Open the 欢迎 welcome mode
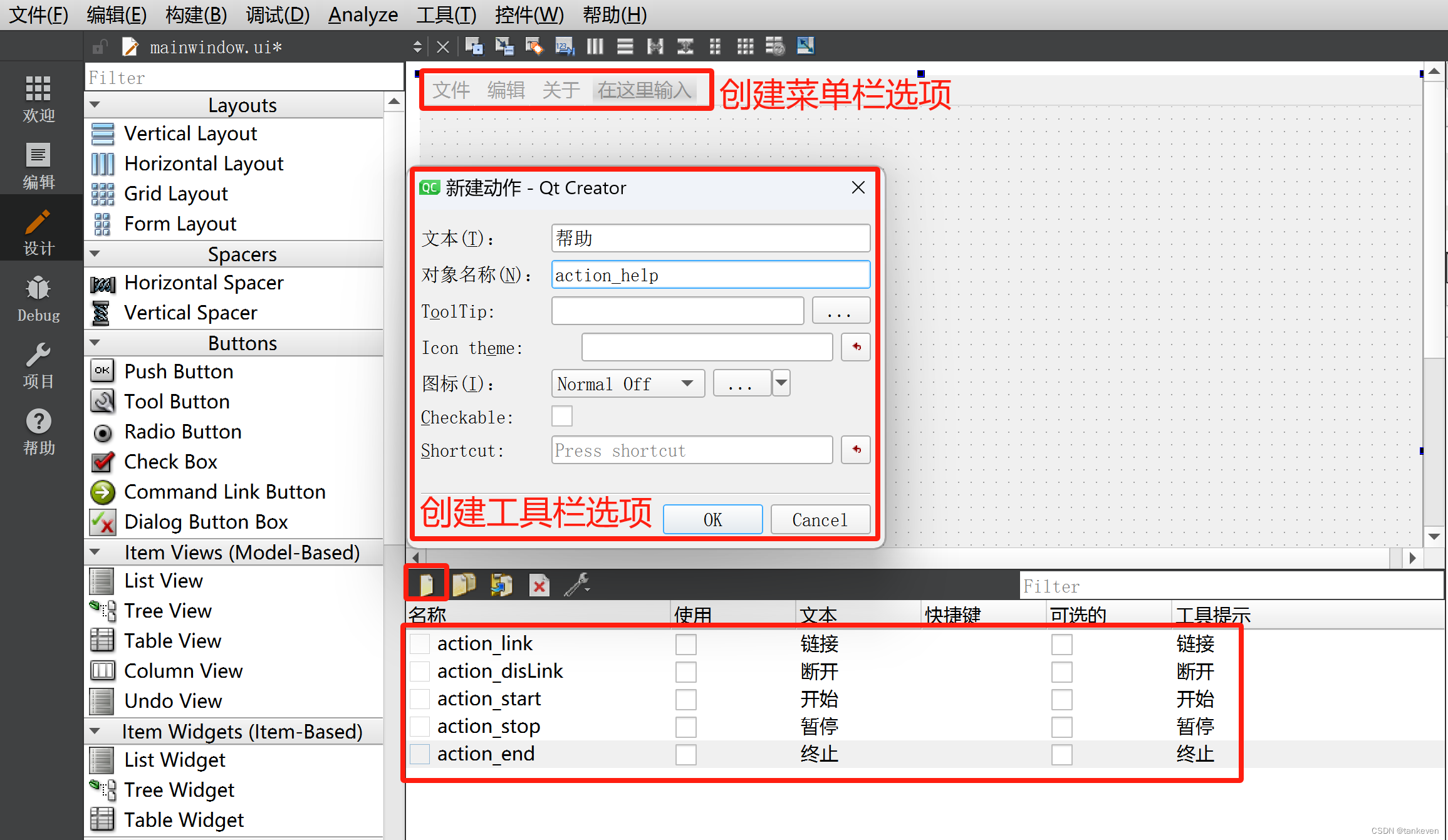 click(38, 99)
